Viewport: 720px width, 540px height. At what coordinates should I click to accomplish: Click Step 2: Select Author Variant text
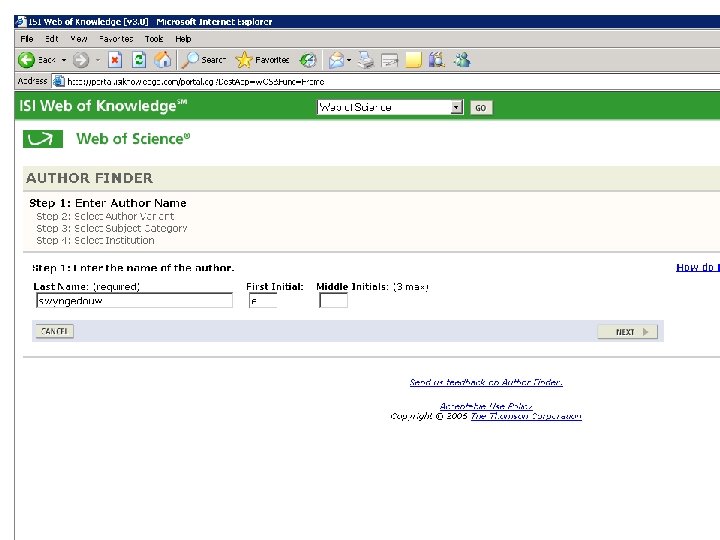(x=105, y=216)
